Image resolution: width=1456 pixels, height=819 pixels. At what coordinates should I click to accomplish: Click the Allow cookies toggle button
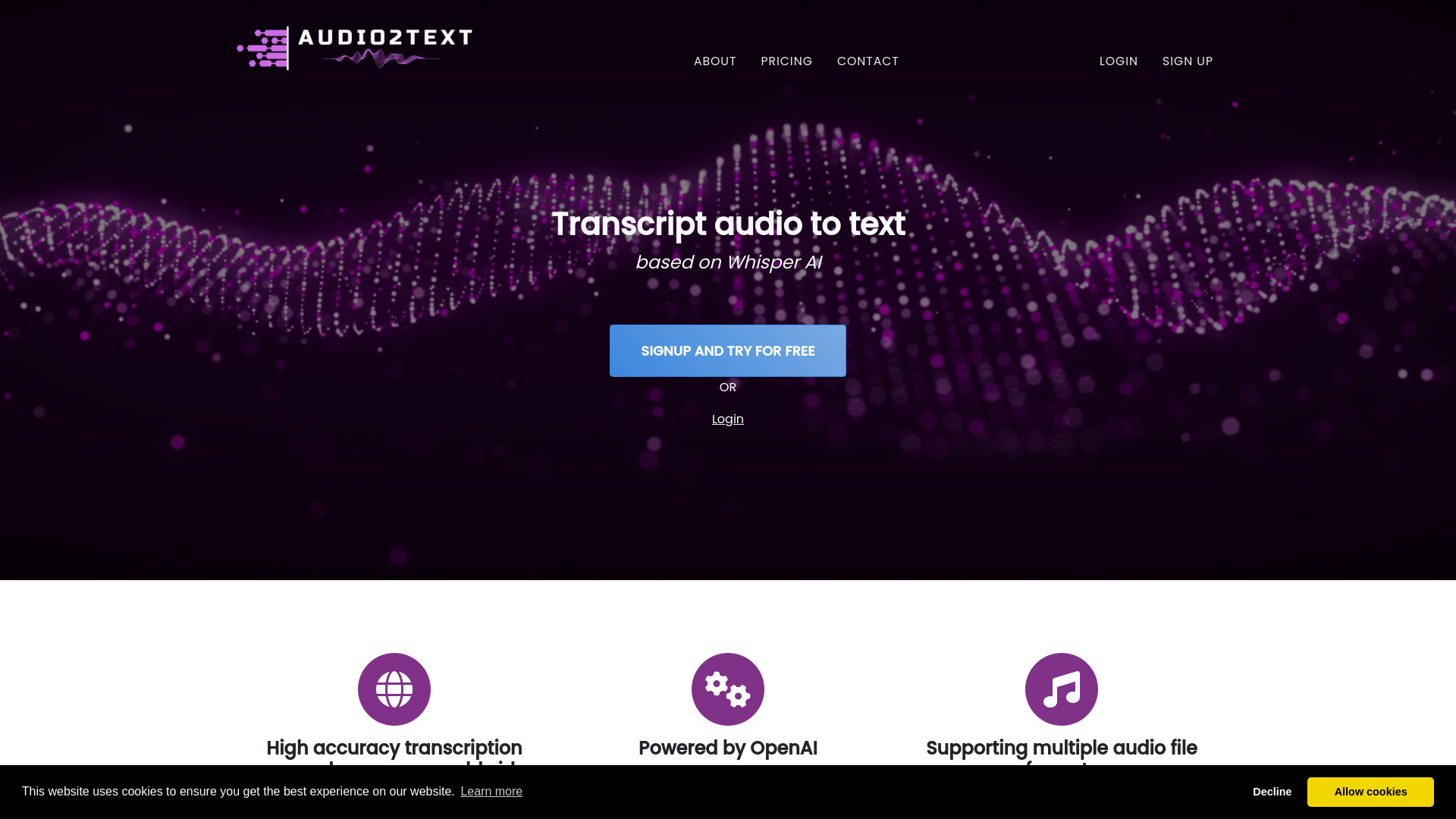tap(1370, 791)
